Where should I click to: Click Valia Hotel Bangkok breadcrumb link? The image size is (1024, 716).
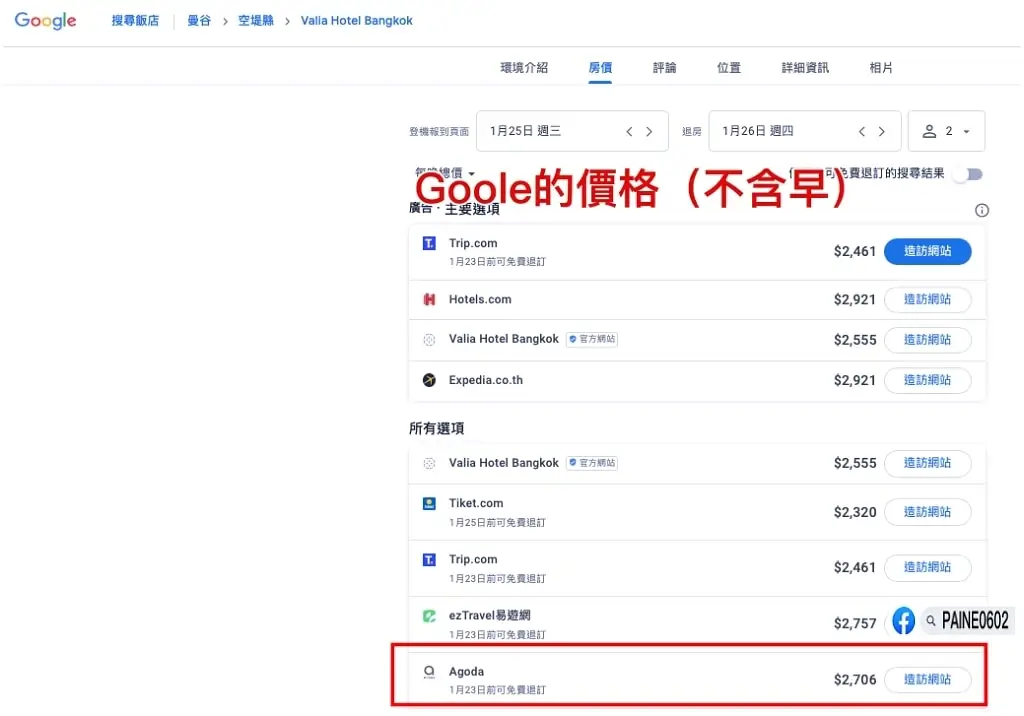click(357, 21)
